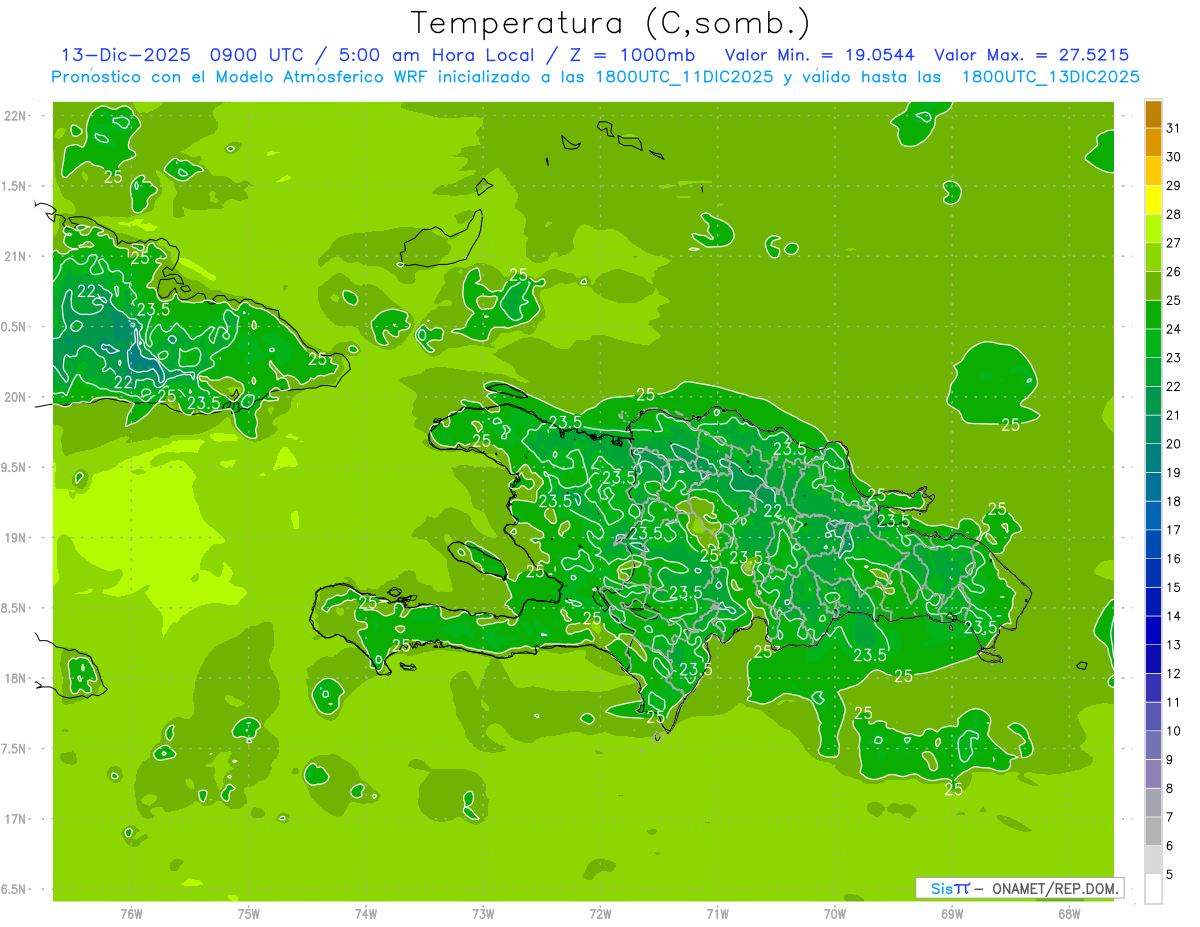This screenshot has width=1200, height=927.
Task: Select the 'Z = 1000mb' level text
Action: pyautogui.click(x=633, y=55)
